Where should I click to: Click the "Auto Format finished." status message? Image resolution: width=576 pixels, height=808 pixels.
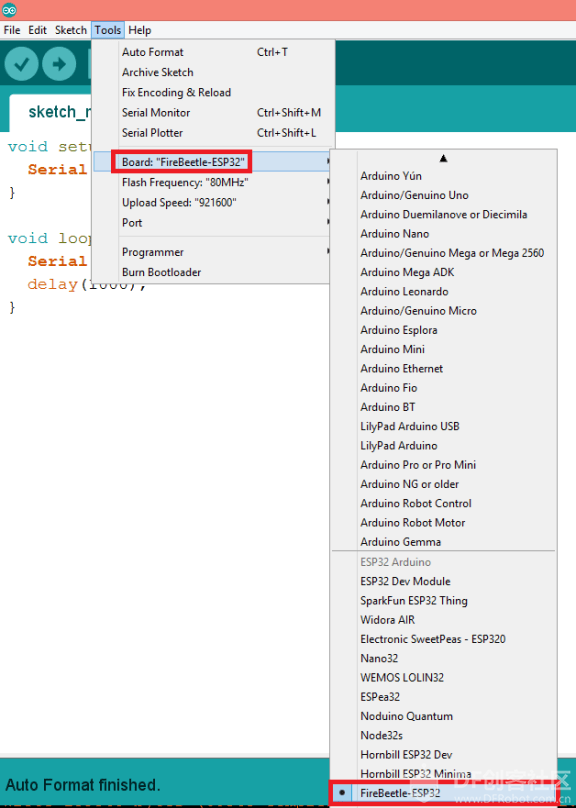click(83, 785)
